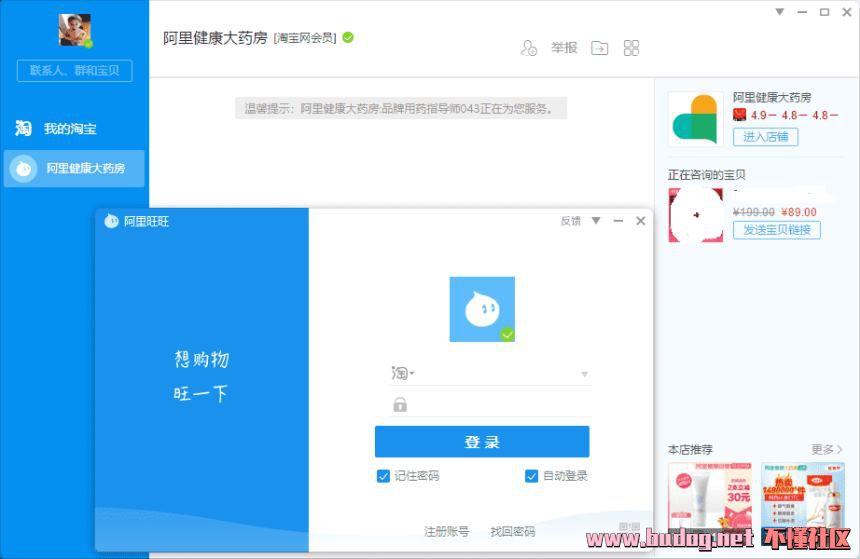860x559 pixels.
Task: Click the password field with lock icon
Action: pyautogui.click(x=490, y=405)
